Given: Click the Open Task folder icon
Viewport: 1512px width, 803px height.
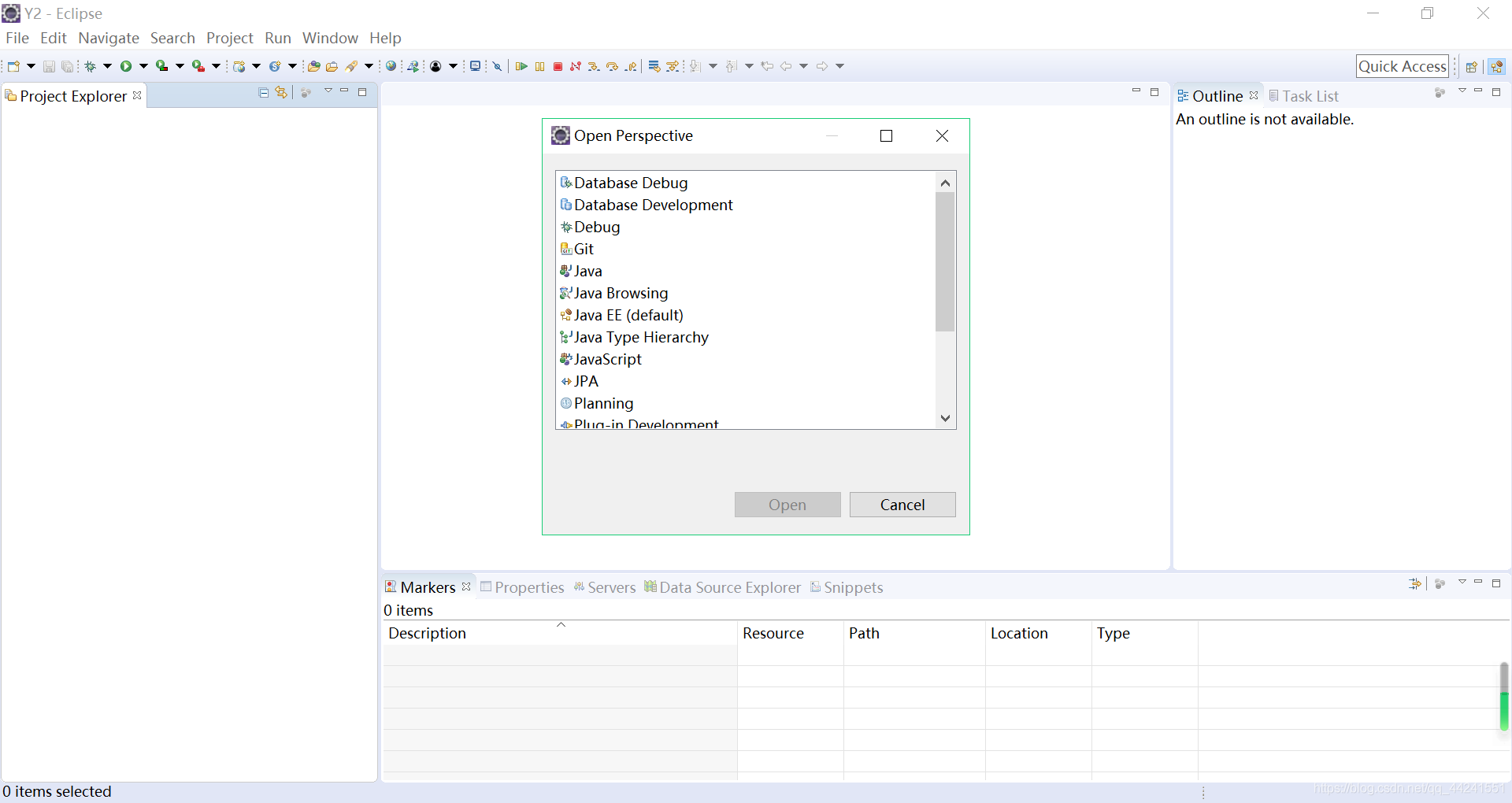Looking at the screenshot, I should click(332, 66).
